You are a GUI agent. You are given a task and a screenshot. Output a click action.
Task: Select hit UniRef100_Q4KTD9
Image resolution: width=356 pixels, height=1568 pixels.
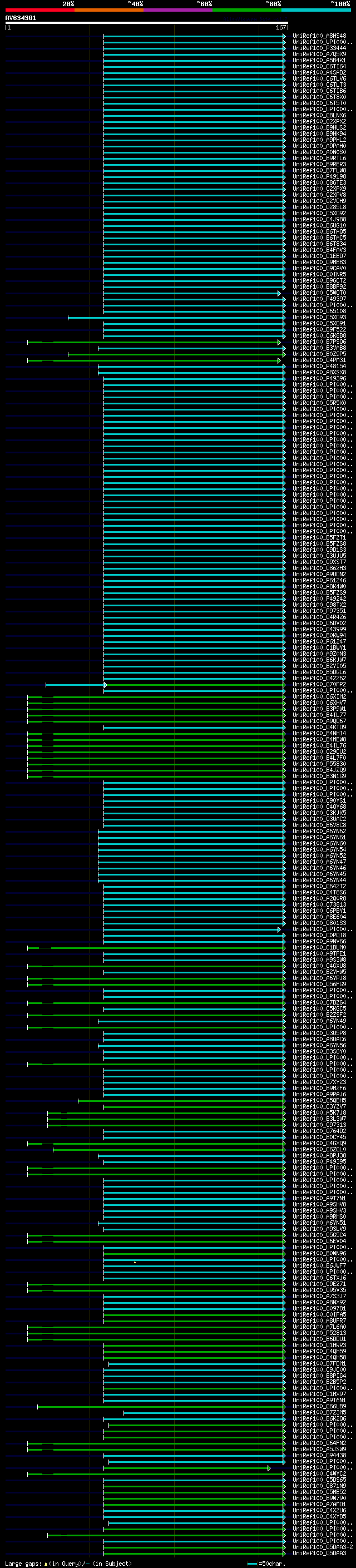[319, 728]
